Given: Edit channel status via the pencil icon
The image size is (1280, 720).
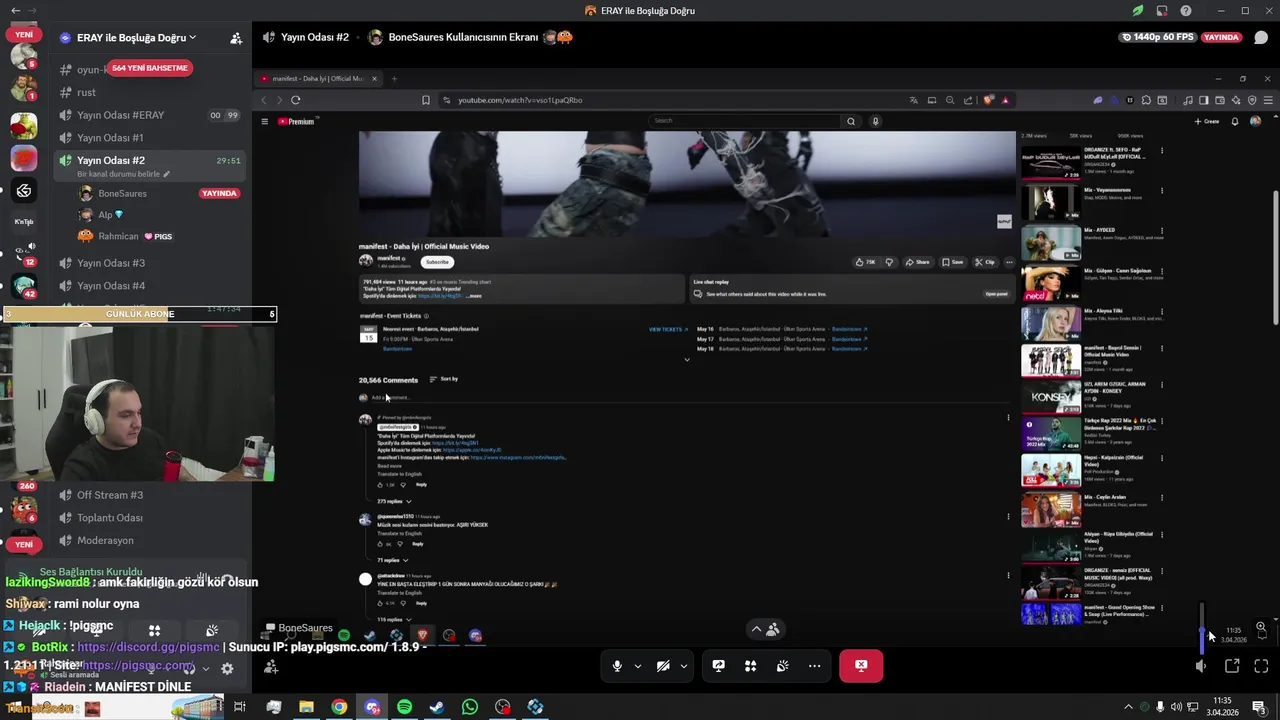Looking at the screenshot, I should tap(167, 174).
